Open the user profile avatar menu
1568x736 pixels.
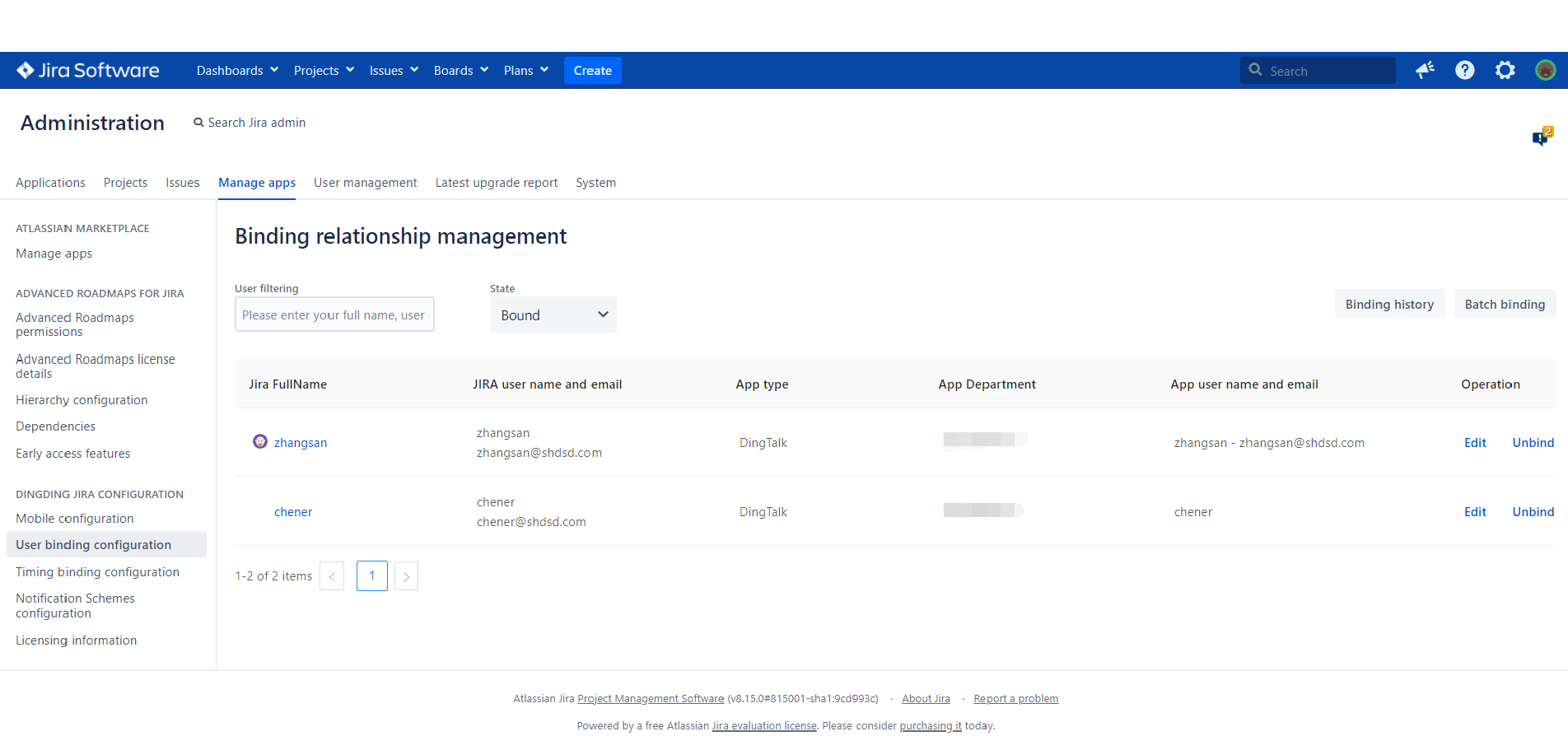pos(1546,71)
